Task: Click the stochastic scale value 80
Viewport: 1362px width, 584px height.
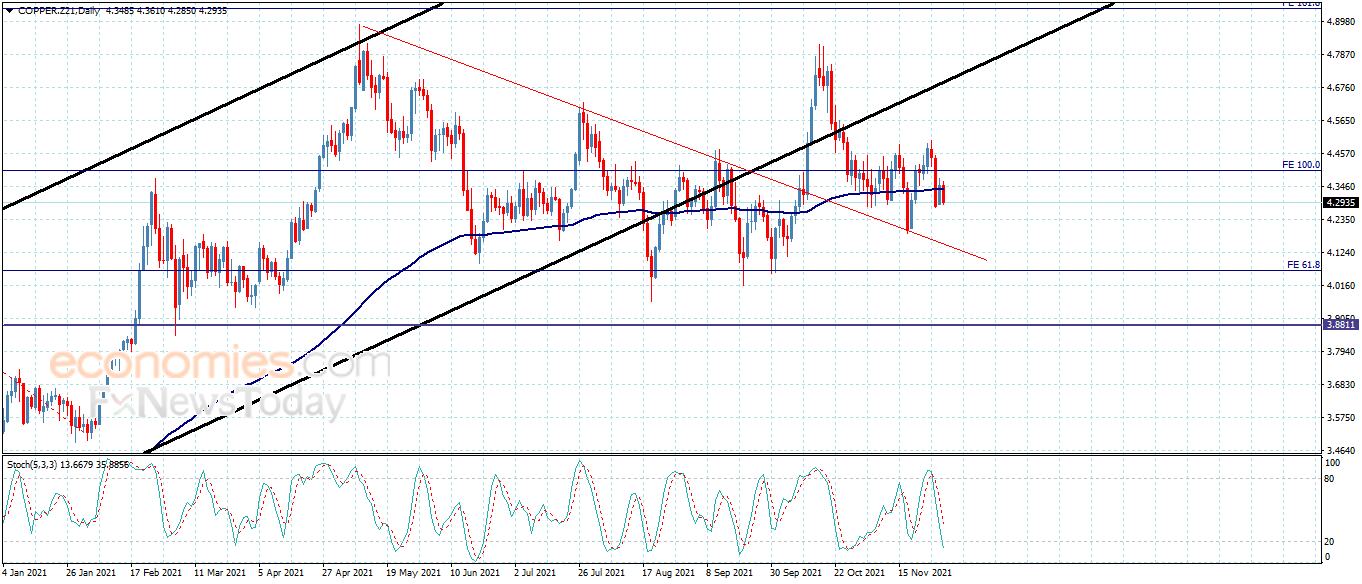Action: click(1330, 478)
